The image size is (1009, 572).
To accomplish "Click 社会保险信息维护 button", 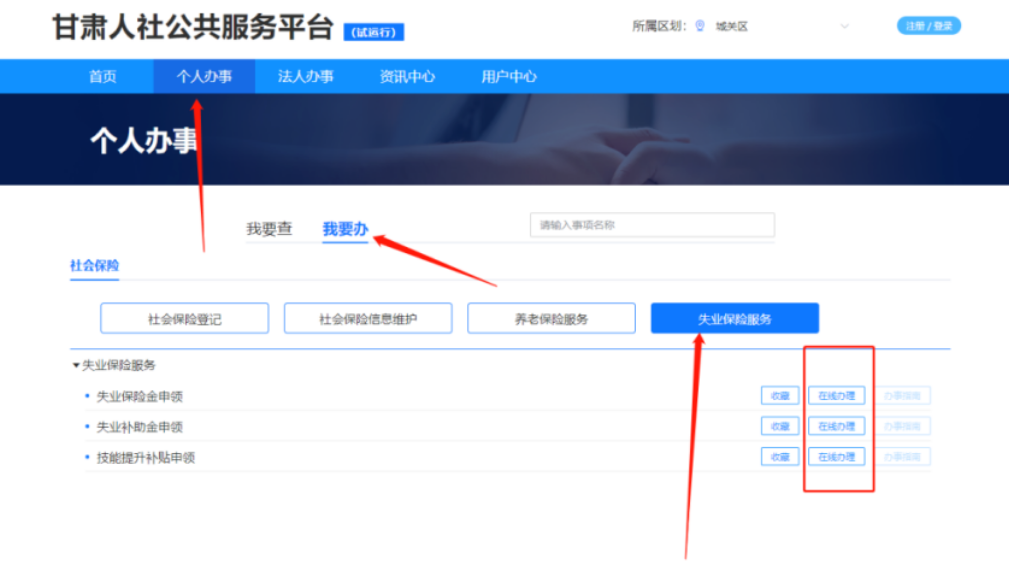I will tap(368, 318).
